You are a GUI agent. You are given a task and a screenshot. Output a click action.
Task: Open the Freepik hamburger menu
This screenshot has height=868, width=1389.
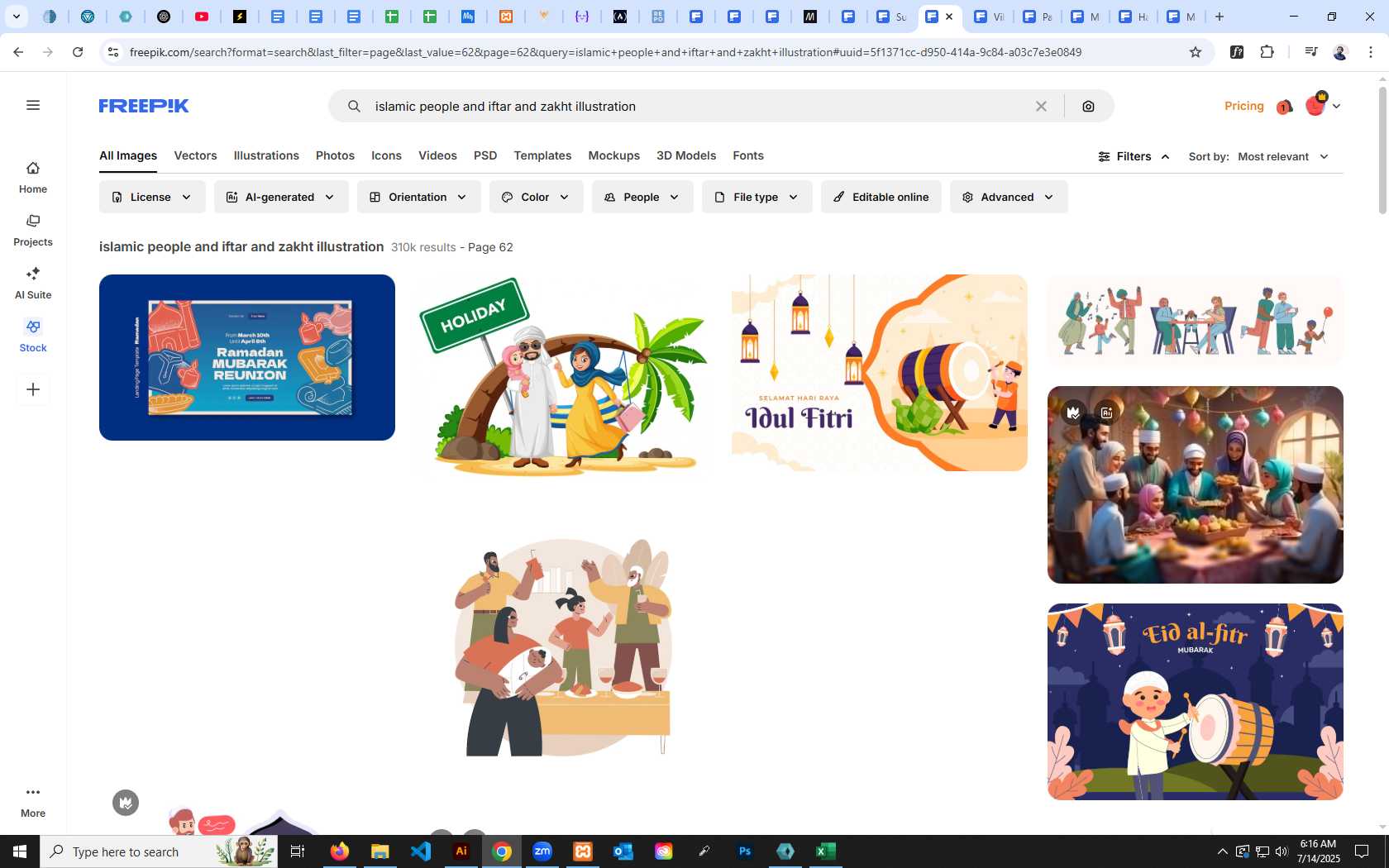33,105
